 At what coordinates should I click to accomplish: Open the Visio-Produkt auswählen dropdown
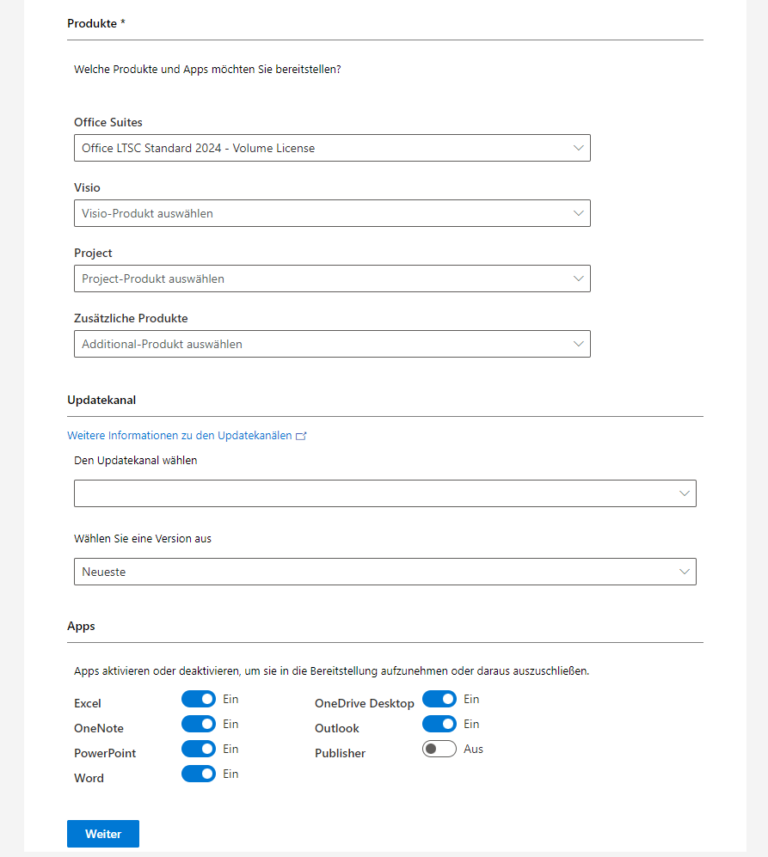330,213
